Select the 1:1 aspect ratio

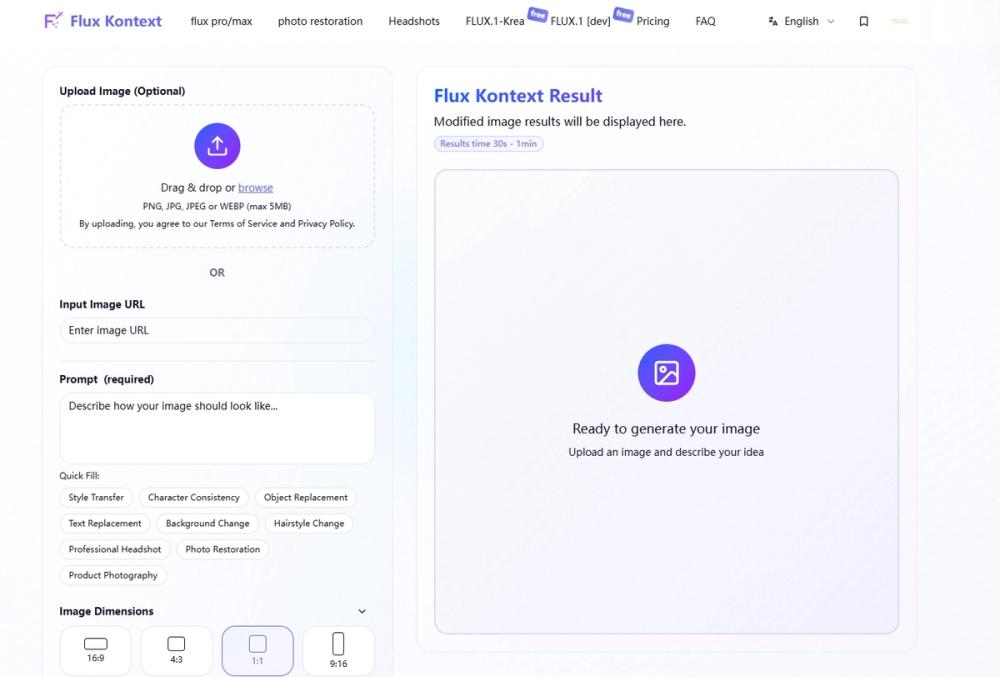pos(258,650)
